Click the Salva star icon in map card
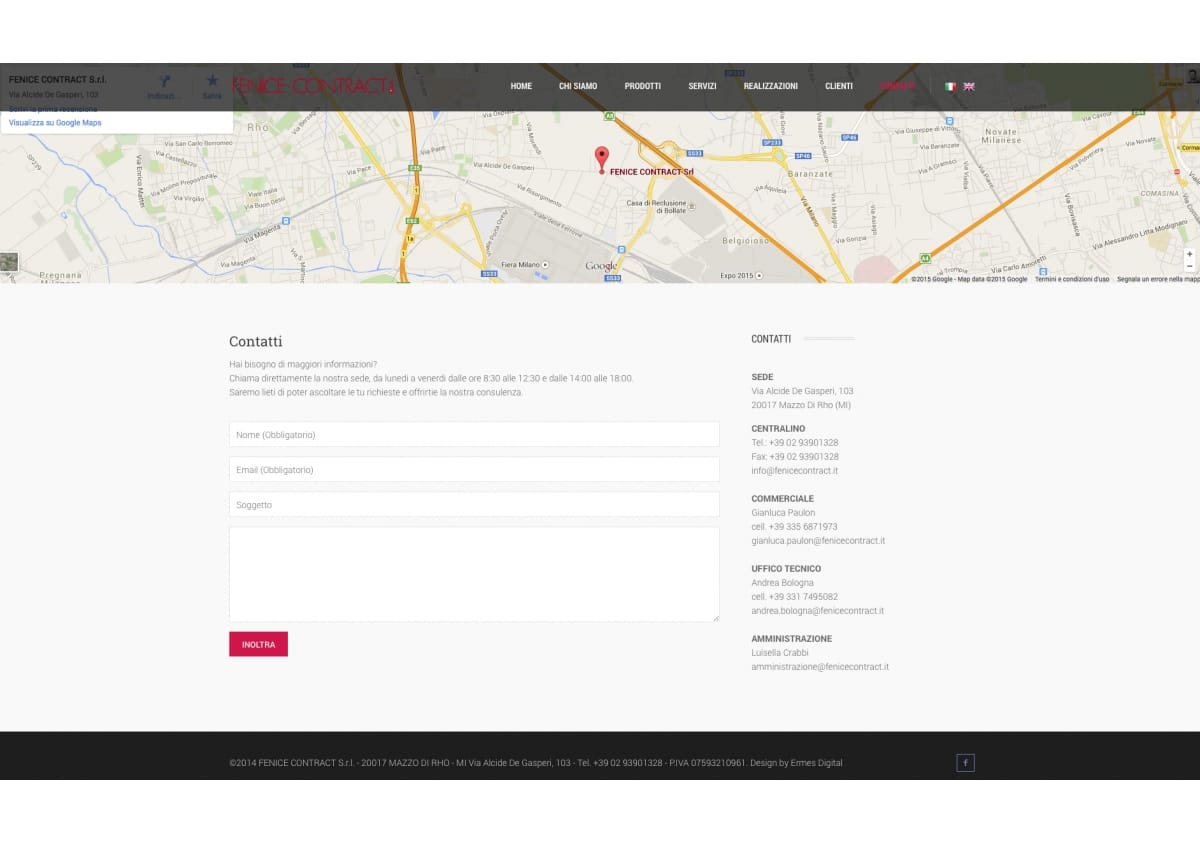 coord(212,80)
